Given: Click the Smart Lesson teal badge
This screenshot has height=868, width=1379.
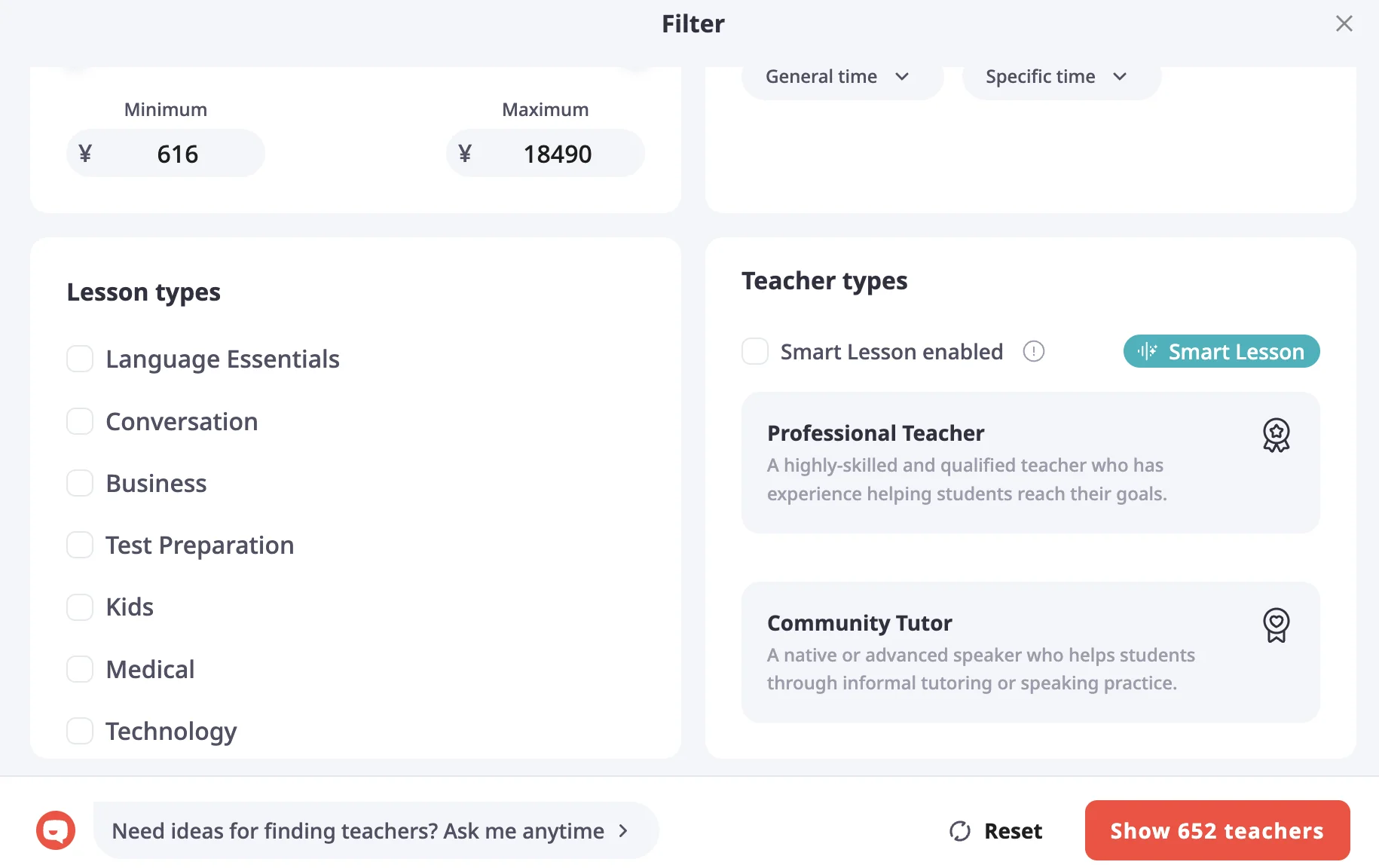Looking at the screenshot, I should coord(1222,351).
